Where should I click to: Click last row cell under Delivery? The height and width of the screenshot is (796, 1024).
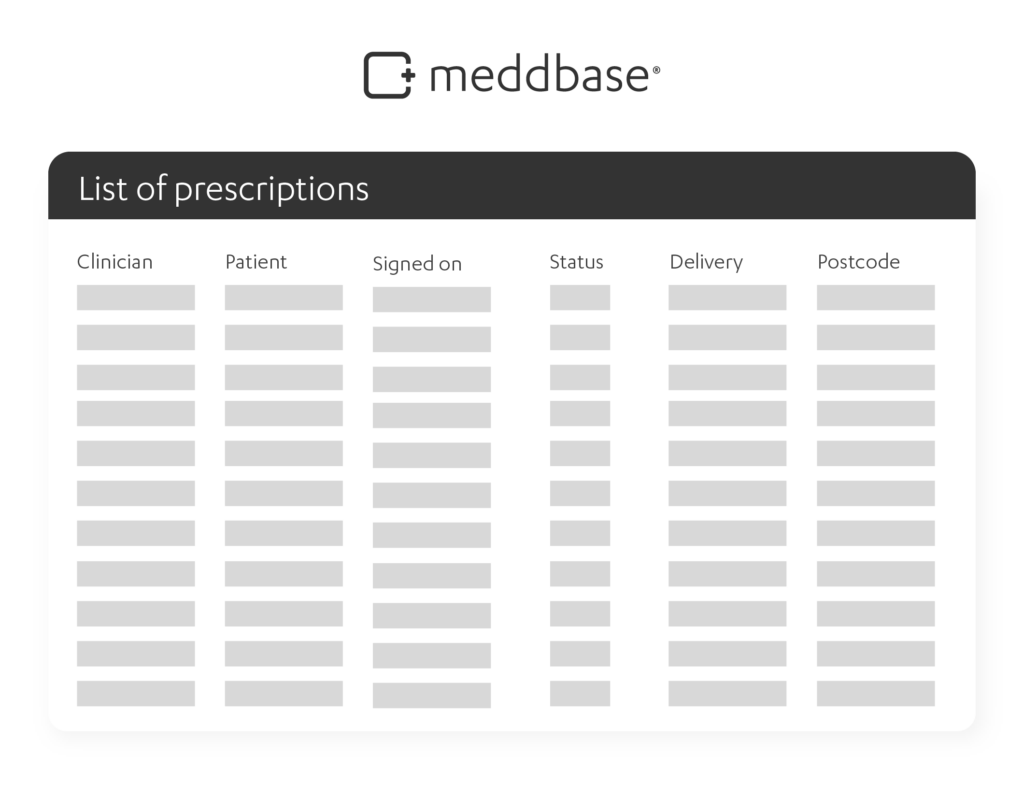click(x=728, y=693)
